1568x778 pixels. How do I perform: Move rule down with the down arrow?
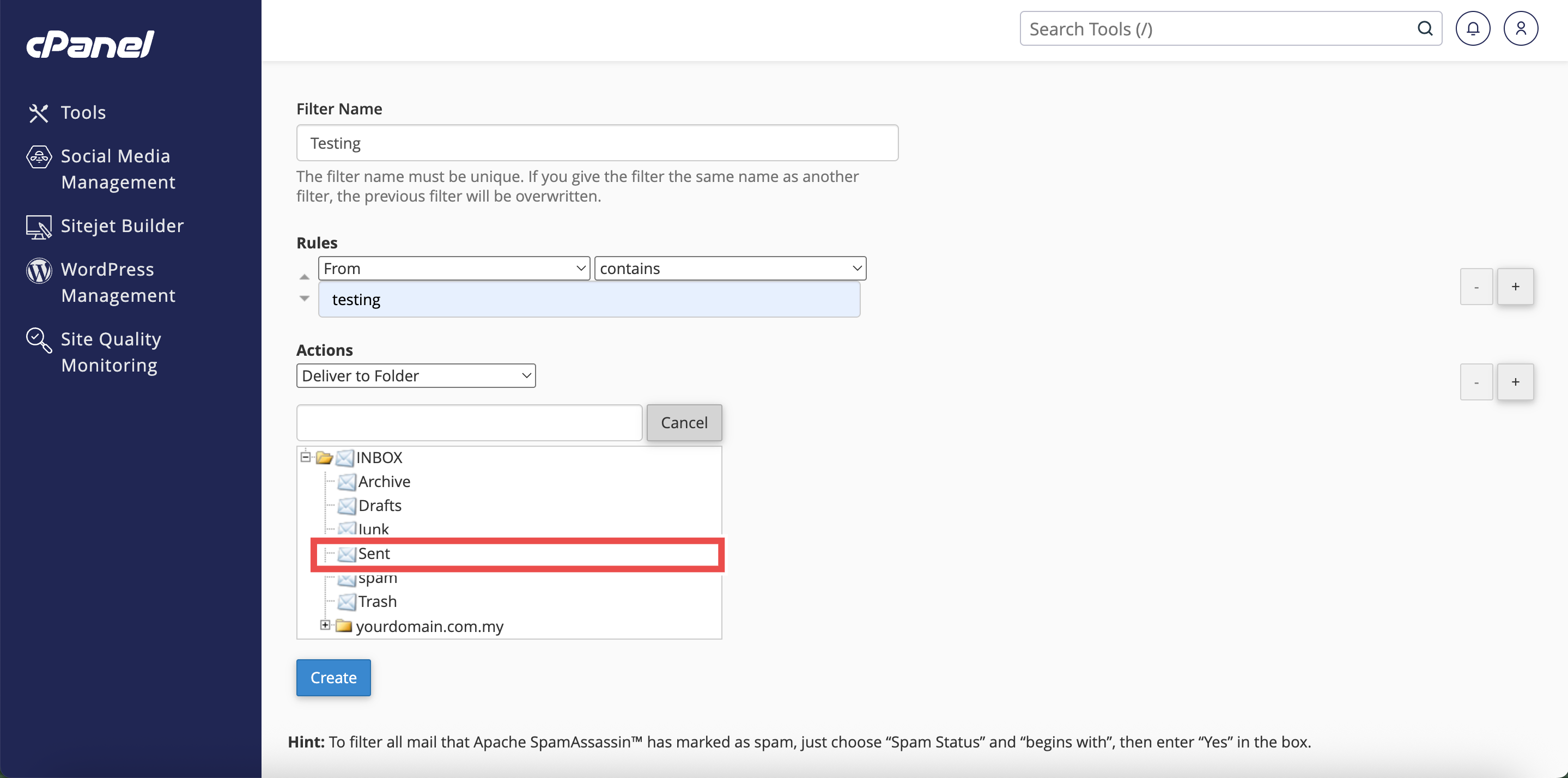tap(305, 299)
